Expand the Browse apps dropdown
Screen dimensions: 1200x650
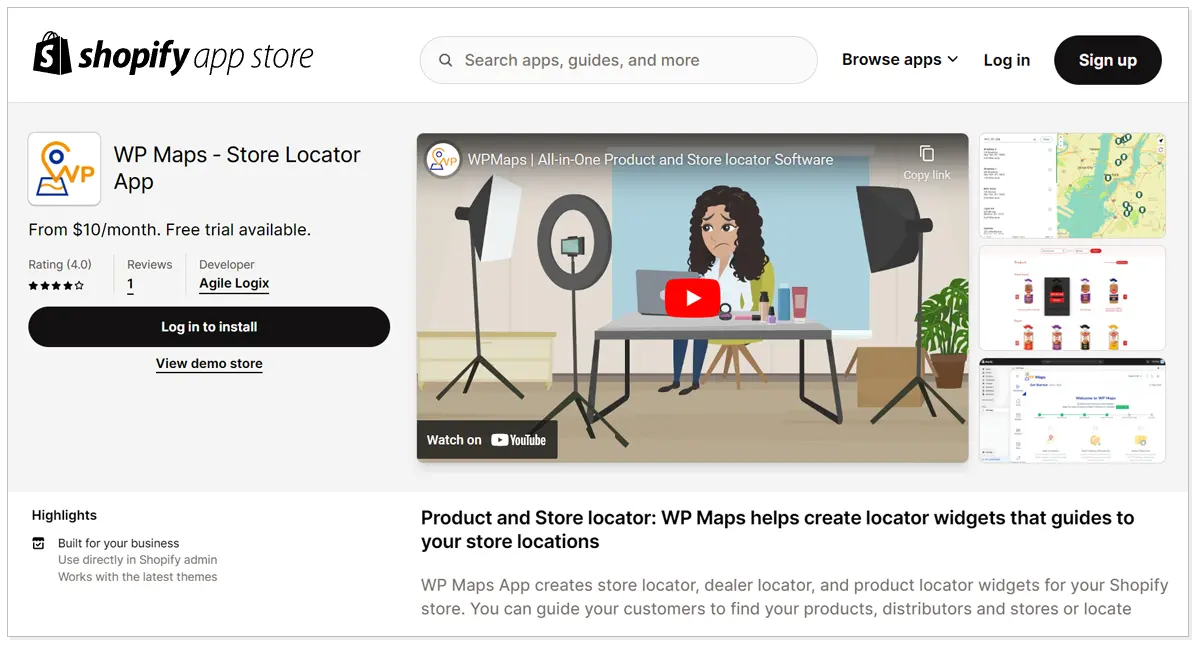(x=900, y=60)
